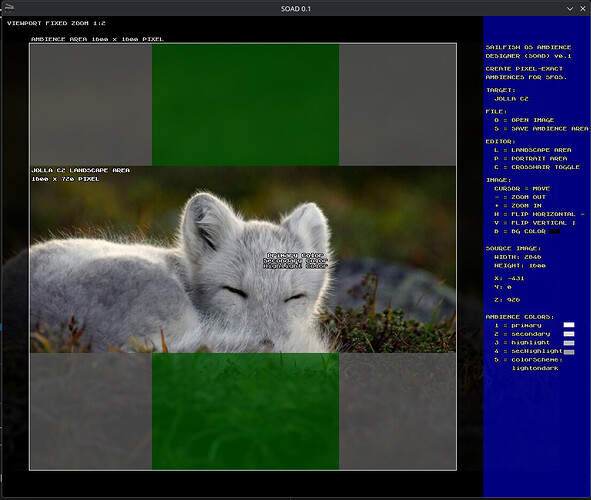Click the black BG COLOR swatch
Viewport: 591px width, 500px height.
pos(554,231)
